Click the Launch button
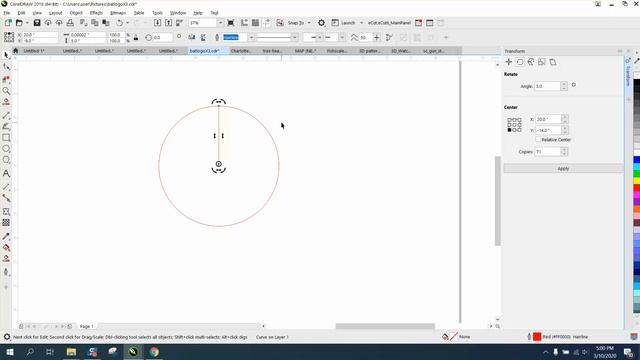The width and height of the screenshot is (640, 360). click(x=344, y=23)
